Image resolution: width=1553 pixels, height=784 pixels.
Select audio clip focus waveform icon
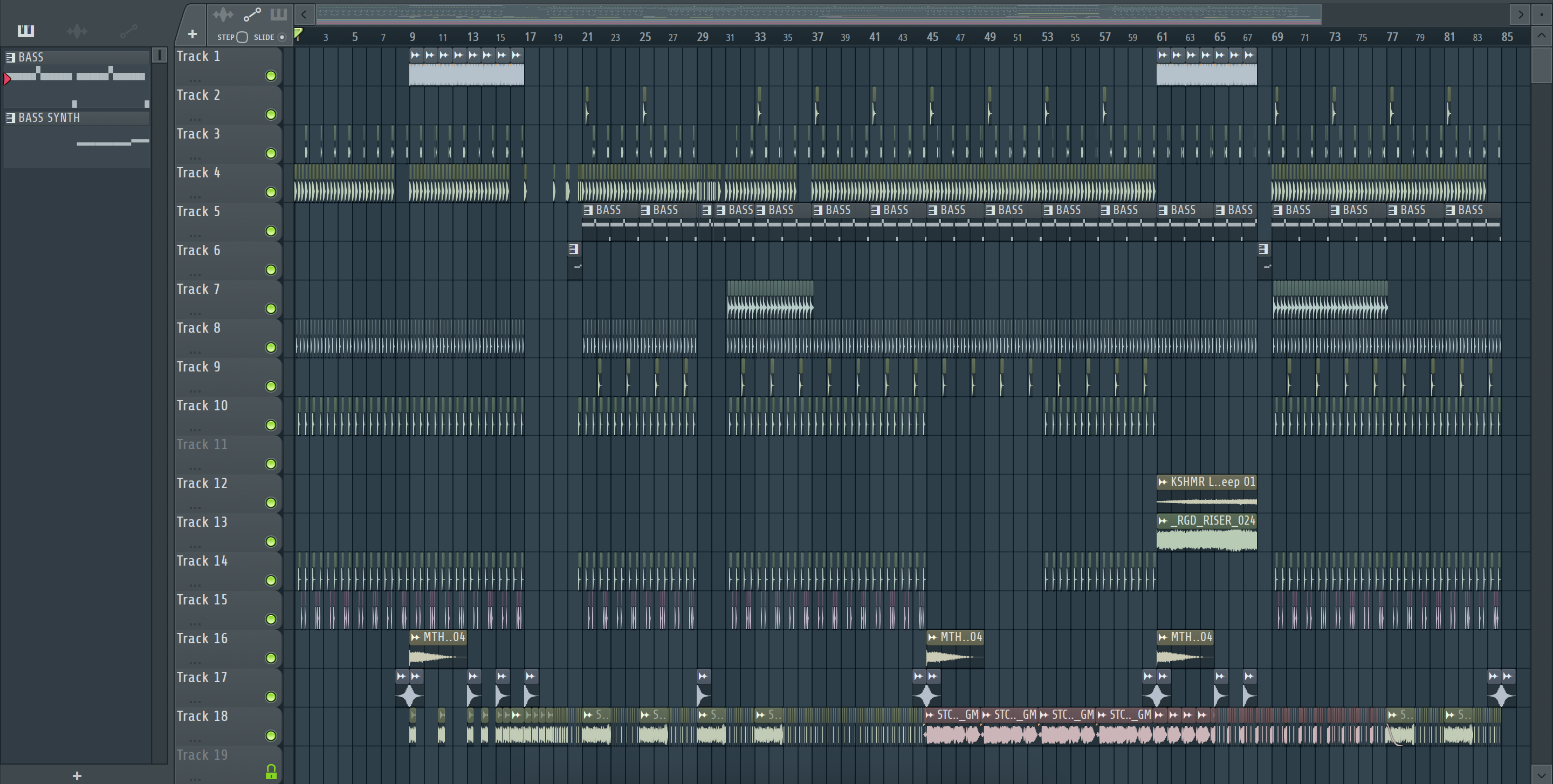(x=223, y=15)
